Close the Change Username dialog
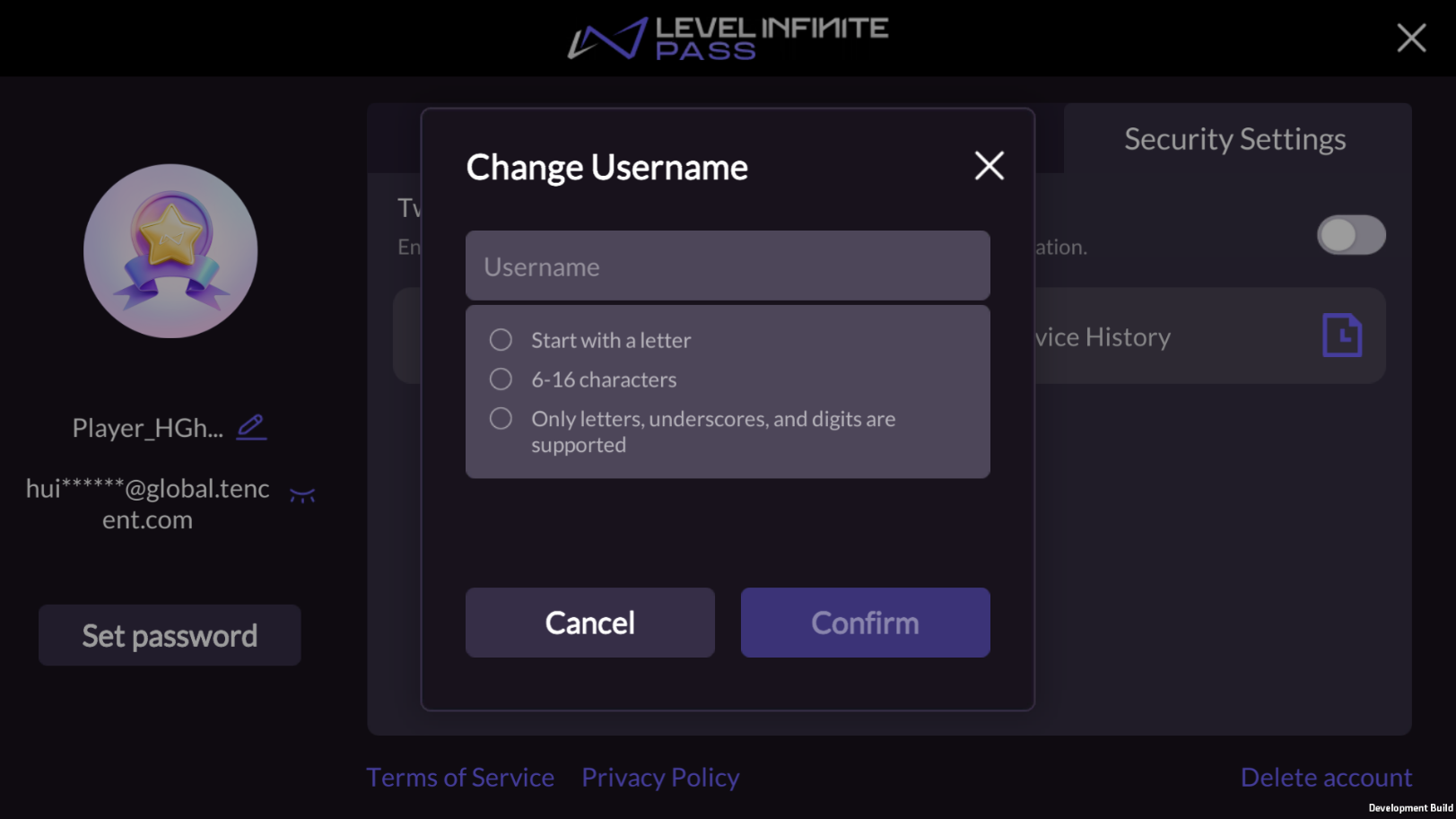 tap(989, 166)
